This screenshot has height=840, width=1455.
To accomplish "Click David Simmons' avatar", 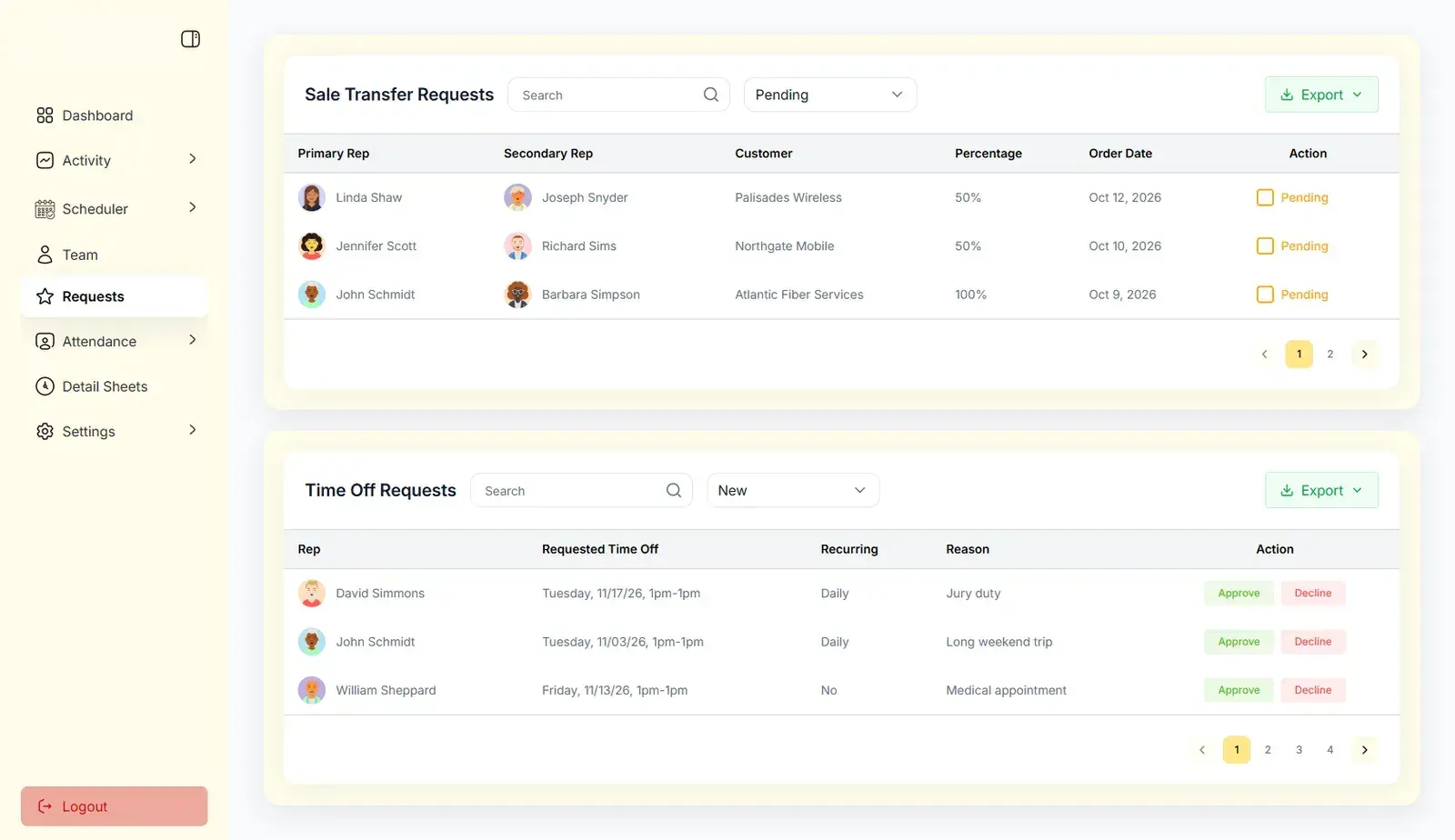I will click(x=312, y=593).
